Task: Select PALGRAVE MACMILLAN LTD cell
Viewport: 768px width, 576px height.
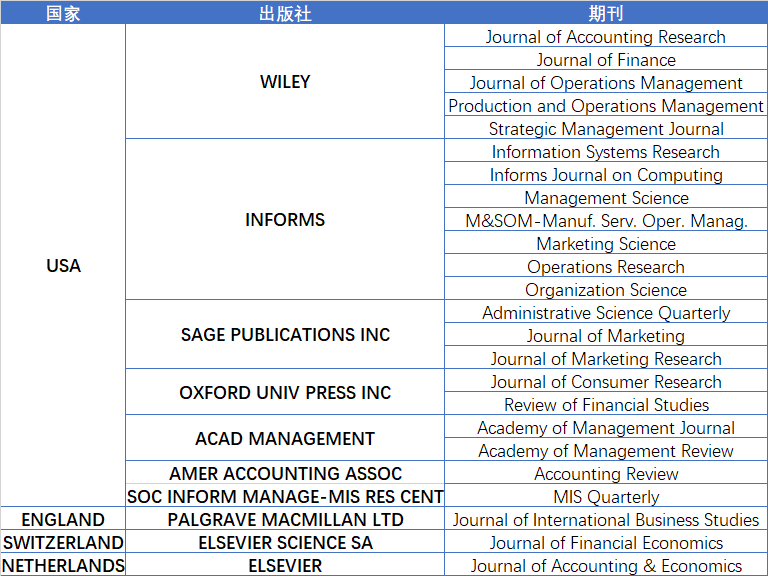Action: coord(285,519)
